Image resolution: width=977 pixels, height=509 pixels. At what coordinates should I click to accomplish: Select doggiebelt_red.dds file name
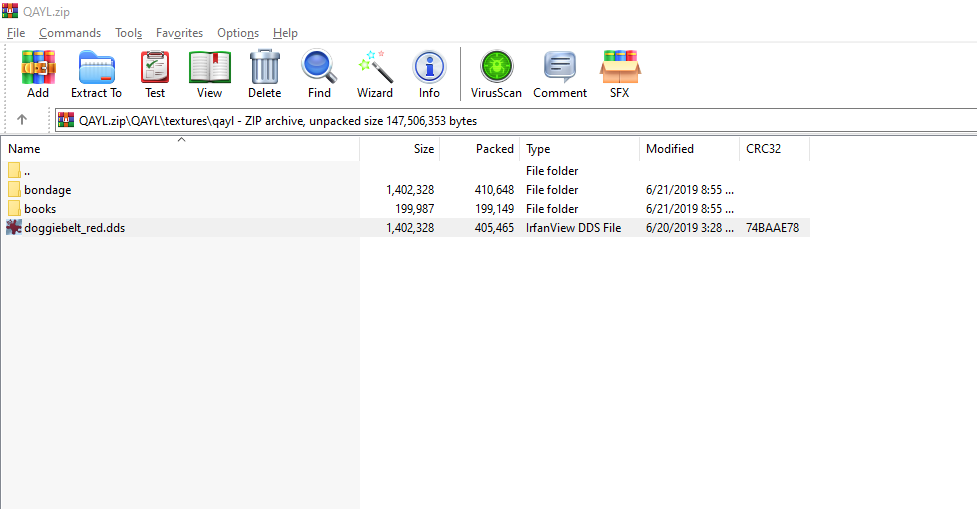(x=75, y=227)
